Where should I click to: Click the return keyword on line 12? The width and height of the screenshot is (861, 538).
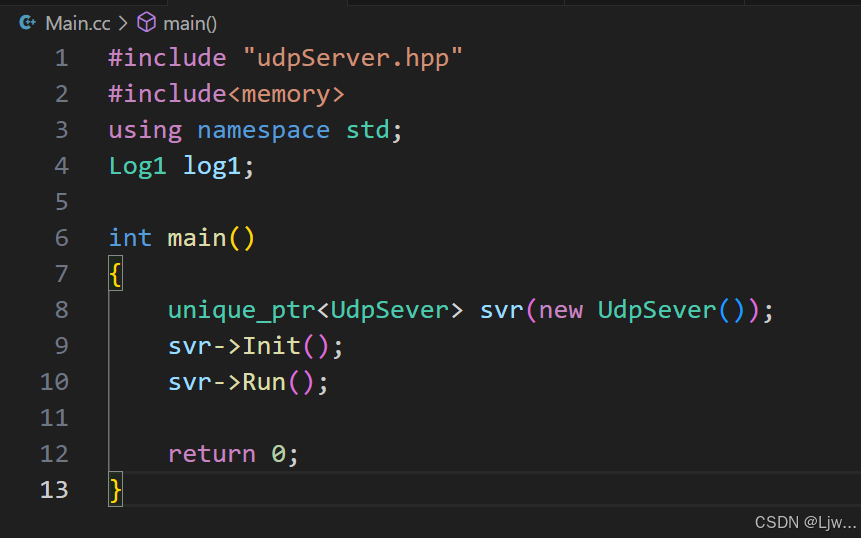[211, 454]
